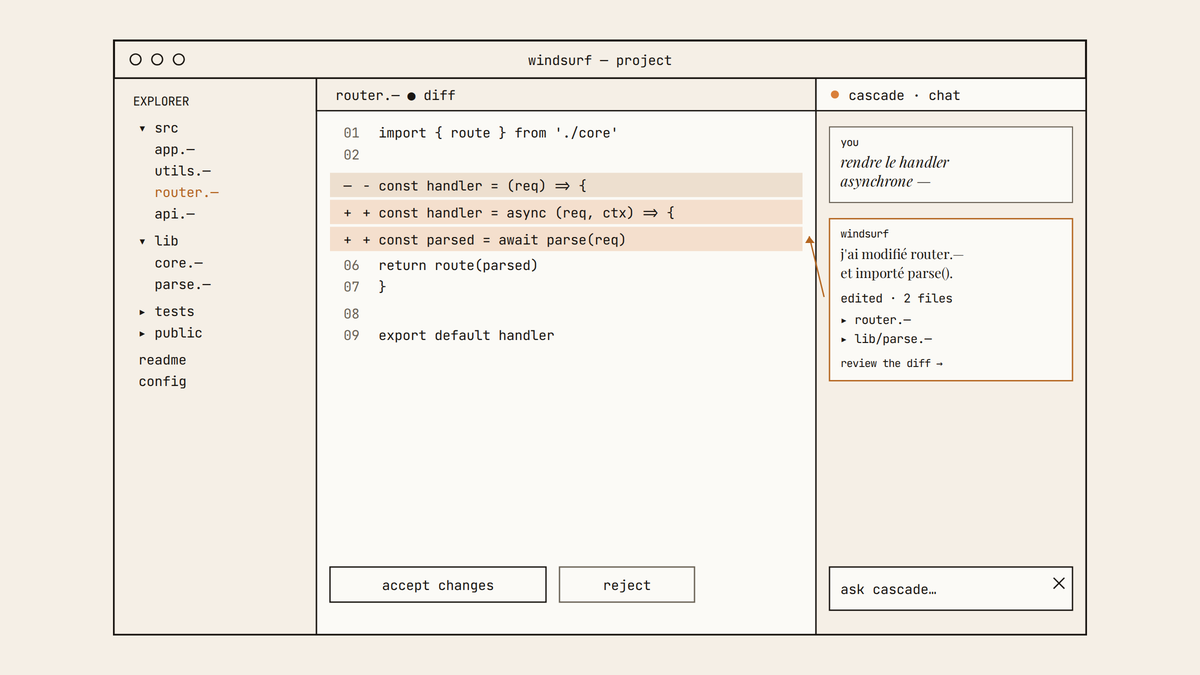The width and height of the screenshot is (1200, 675).
Task: Click window title windsurf — project
Action: point(600,60)
